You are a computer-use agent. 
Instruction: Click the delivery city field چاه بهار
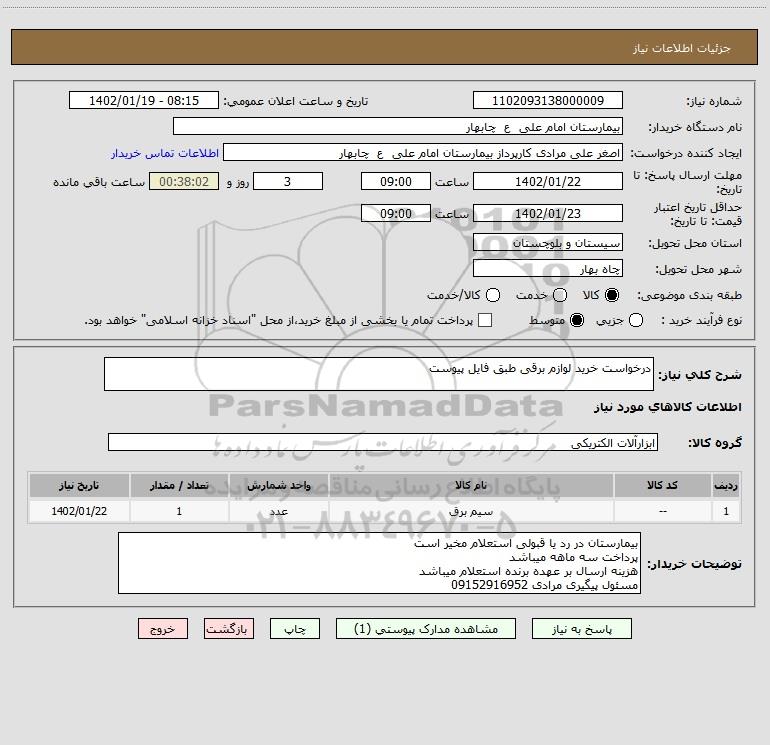548,269
